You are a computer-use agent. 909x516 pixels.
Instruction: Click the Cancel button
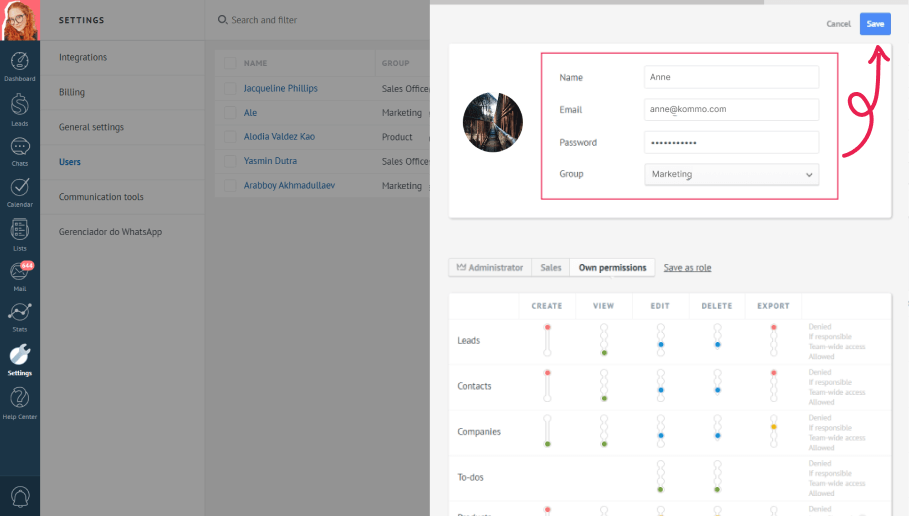click(838, 24)
